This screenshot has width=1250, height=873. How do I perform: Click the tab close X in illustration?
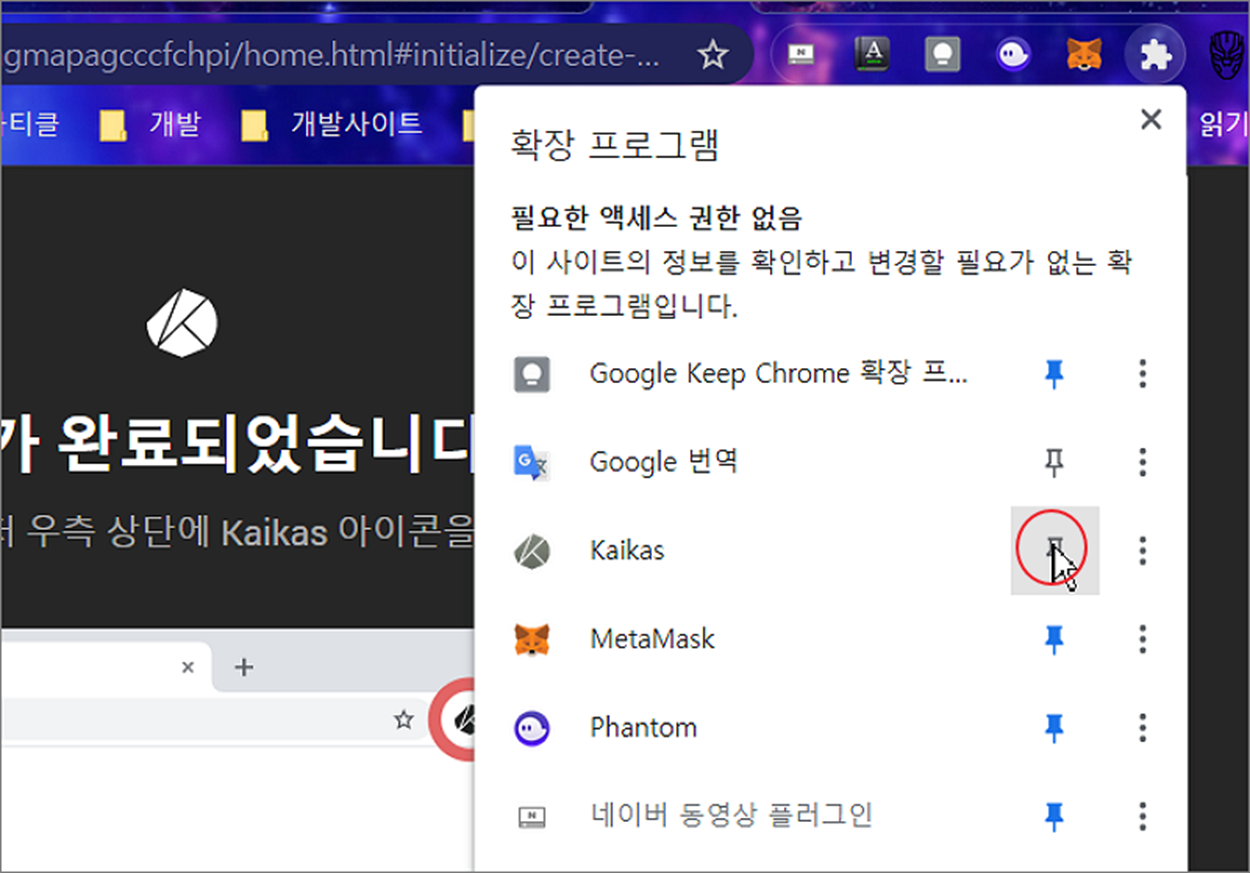click(187, 667)
